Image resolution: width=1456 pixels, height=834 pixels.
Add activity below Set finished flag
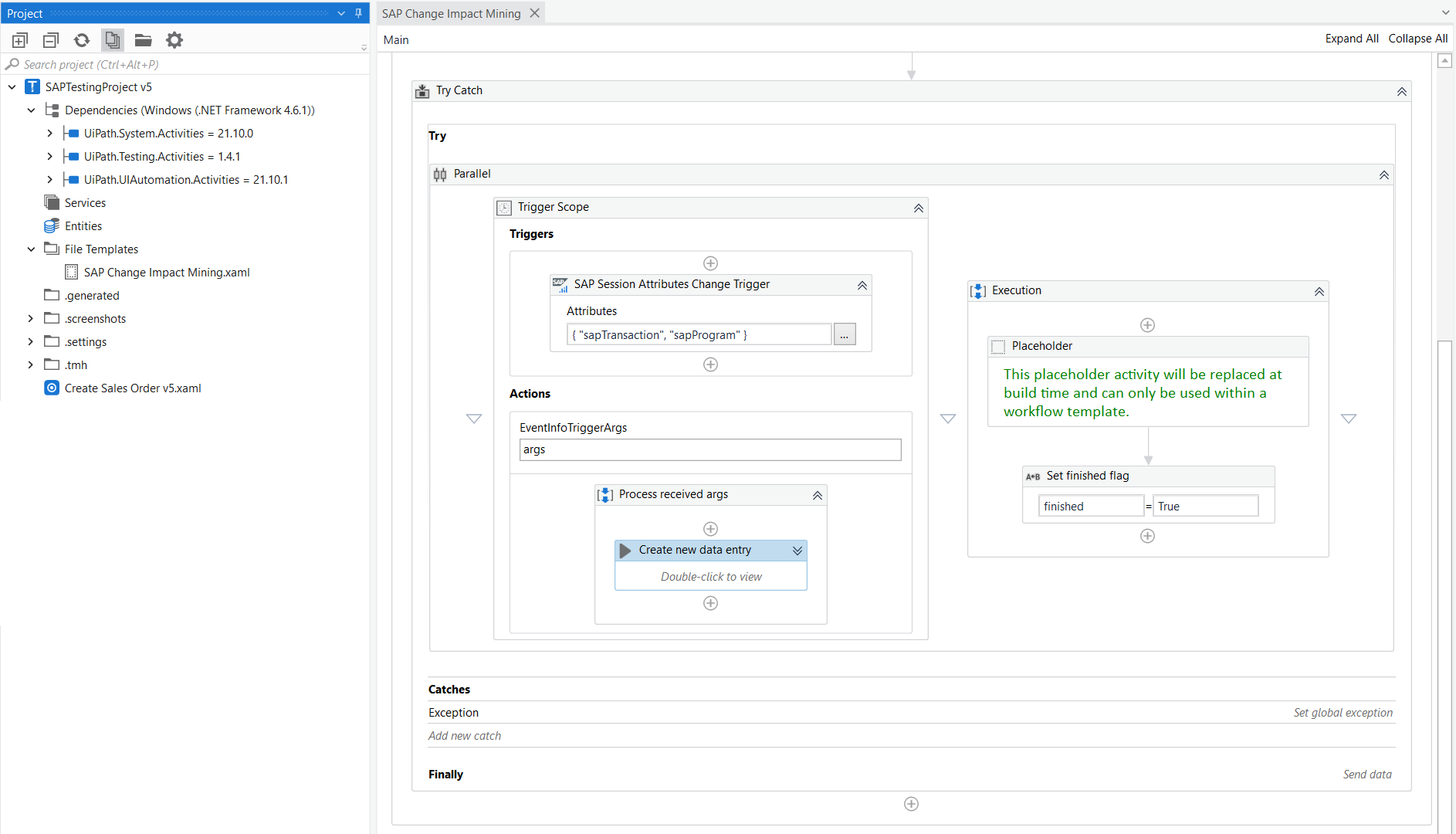point(1148,536)
